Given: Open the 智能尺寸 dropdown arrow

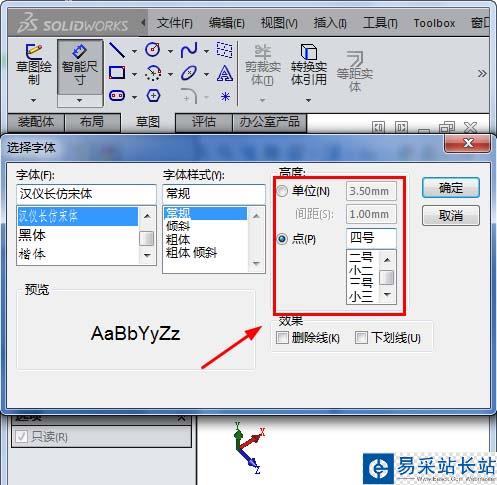Looking at the screenshot, I should coord(79,100).
